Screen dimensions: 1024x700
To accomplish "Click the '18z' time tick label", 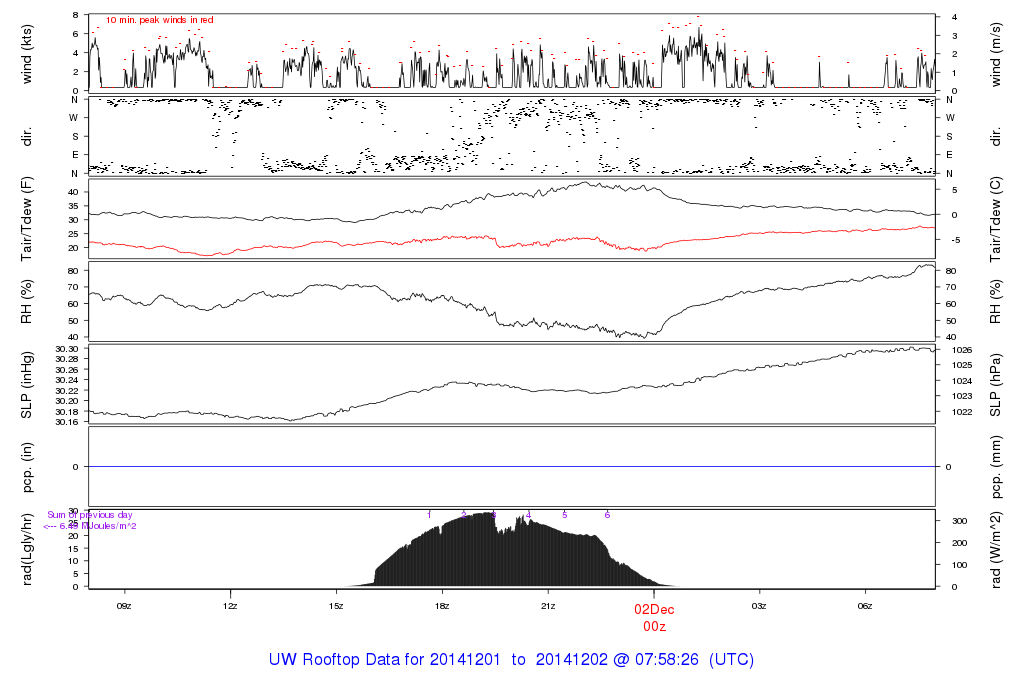I will tap(442, 606).
